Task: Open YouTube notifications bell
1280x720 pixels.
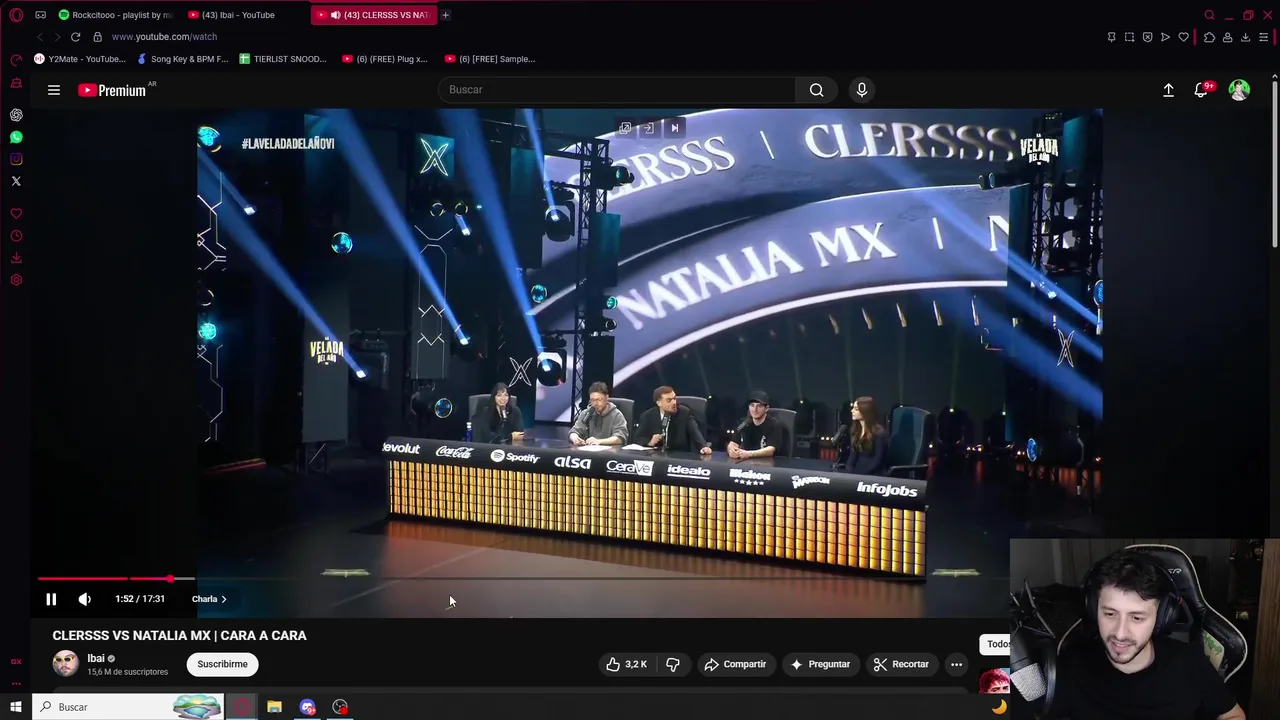Action: point(1201,90)
